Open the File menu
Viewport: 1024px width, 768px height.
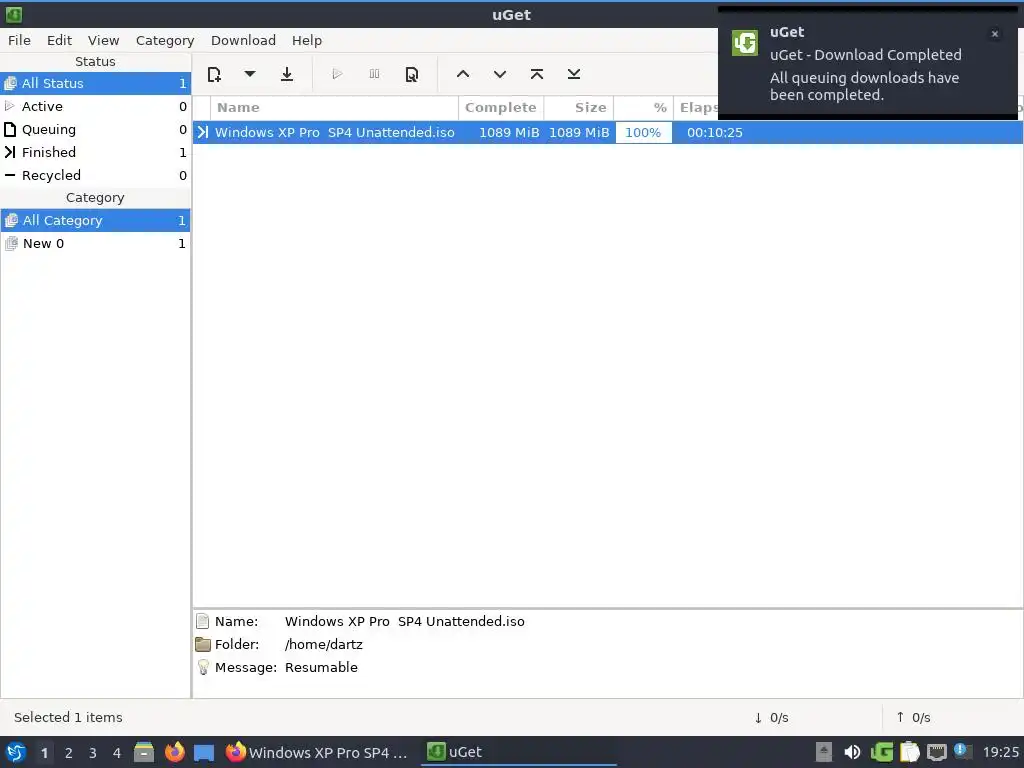pyautogui.click(x=19, y=40)
